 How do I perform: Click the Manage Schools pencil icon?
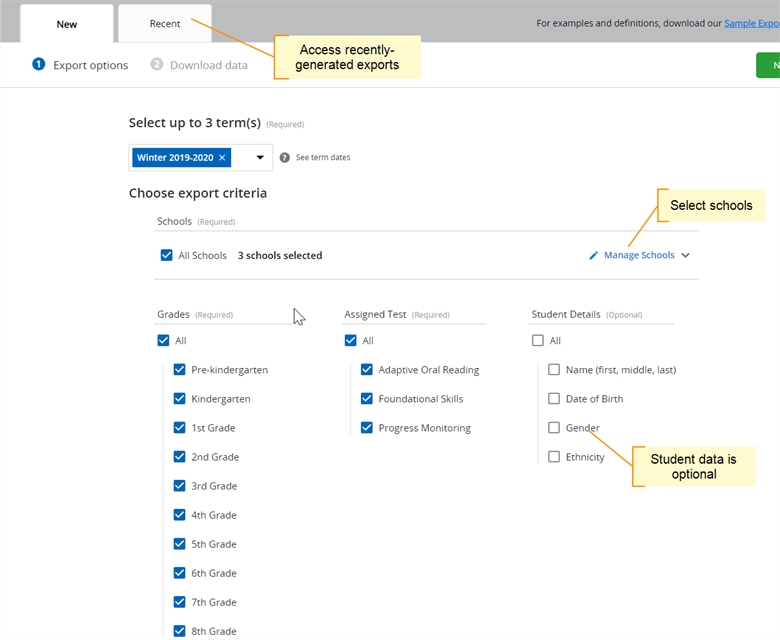tap(594, 256)
